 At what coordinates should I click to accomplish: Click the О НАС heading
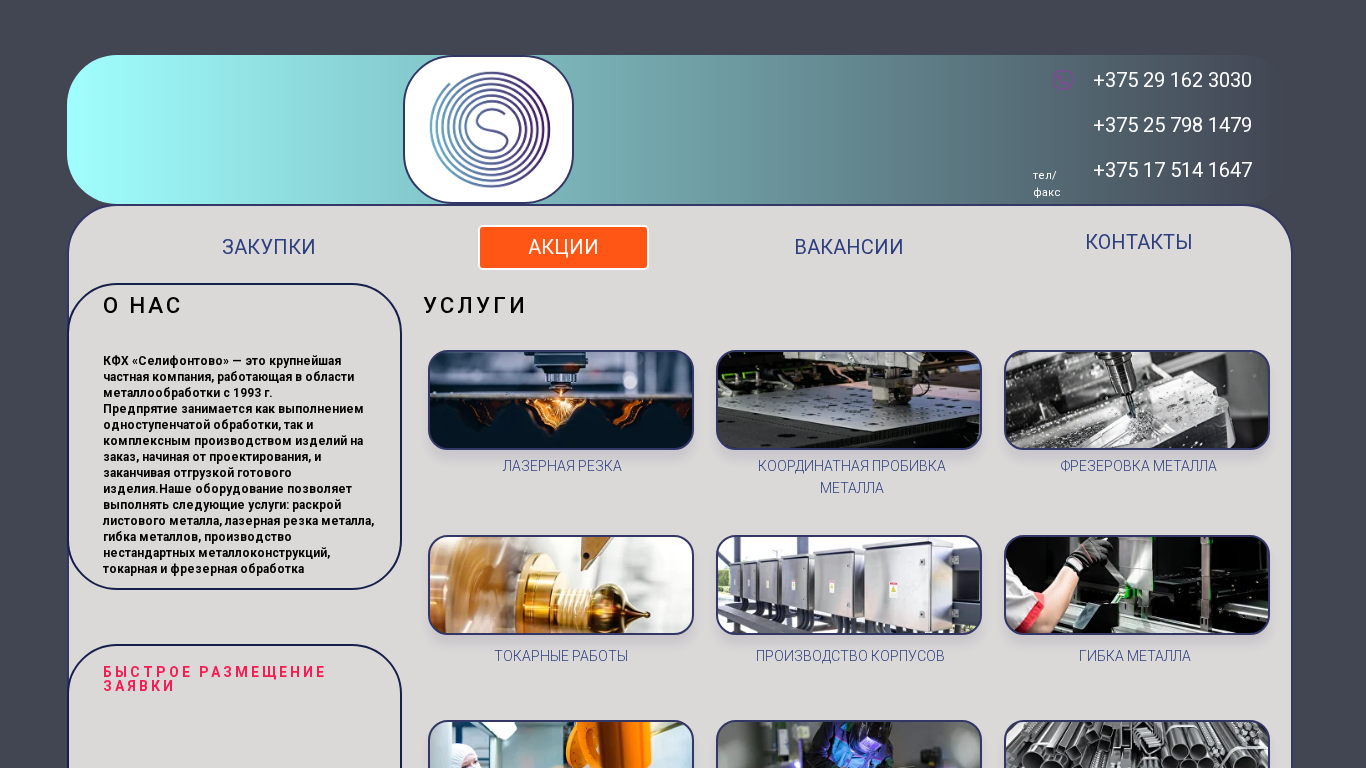coord(143,306)
